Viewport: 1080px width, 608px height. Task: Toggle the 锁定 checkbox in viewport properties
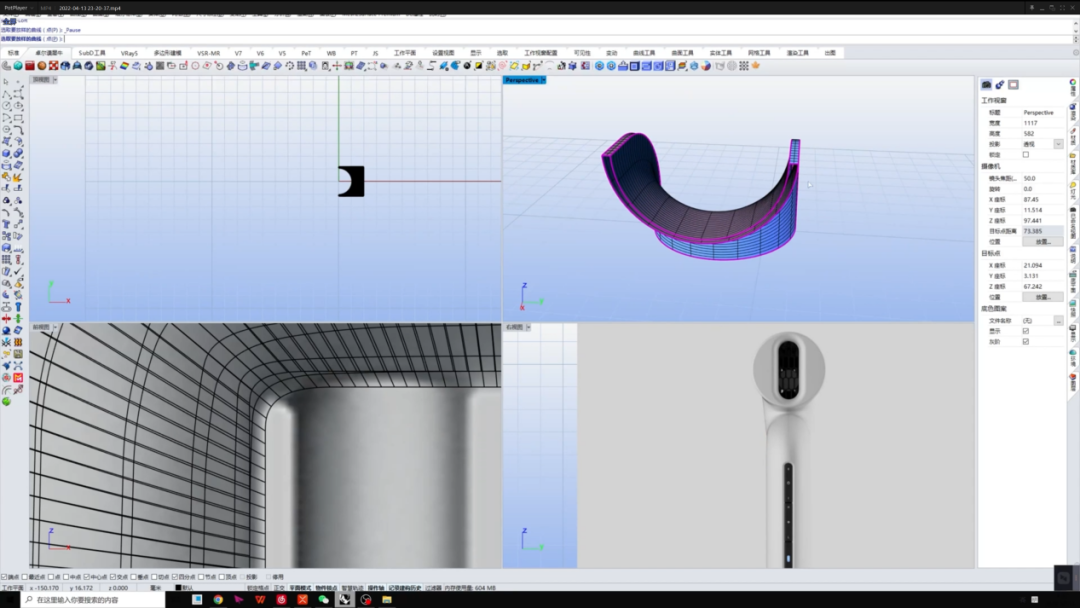pos(1026,155)
